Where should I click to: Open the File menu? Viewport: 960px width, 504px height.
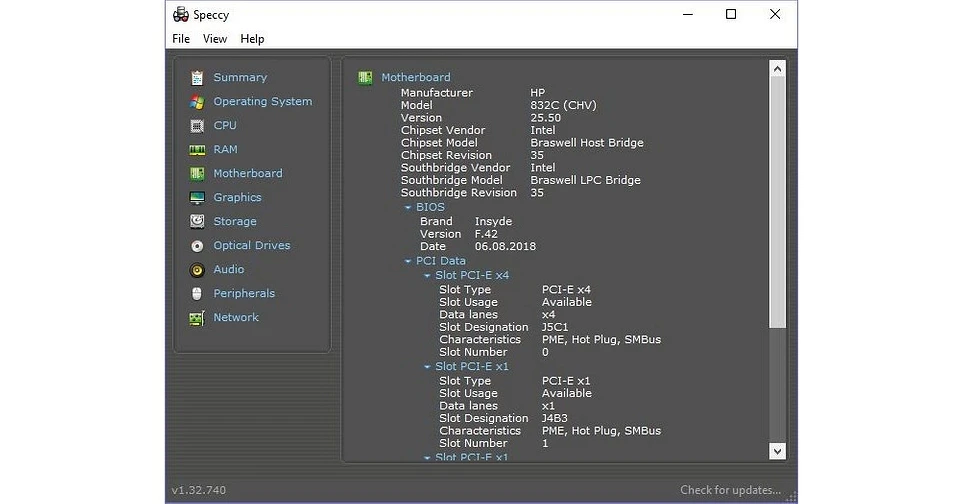click(x=181, y=39)
